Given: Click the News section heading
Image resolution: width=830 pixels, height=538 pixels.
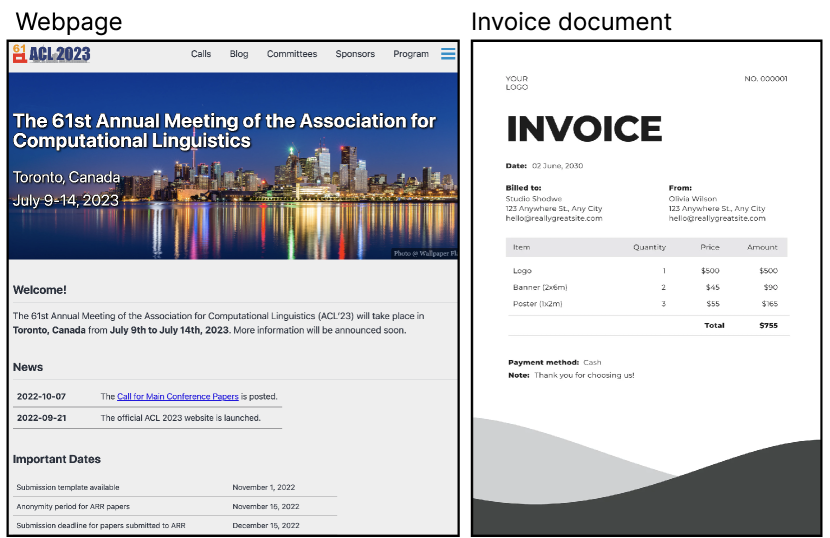Looking at the screenshot, I should (x=28, y=367).
